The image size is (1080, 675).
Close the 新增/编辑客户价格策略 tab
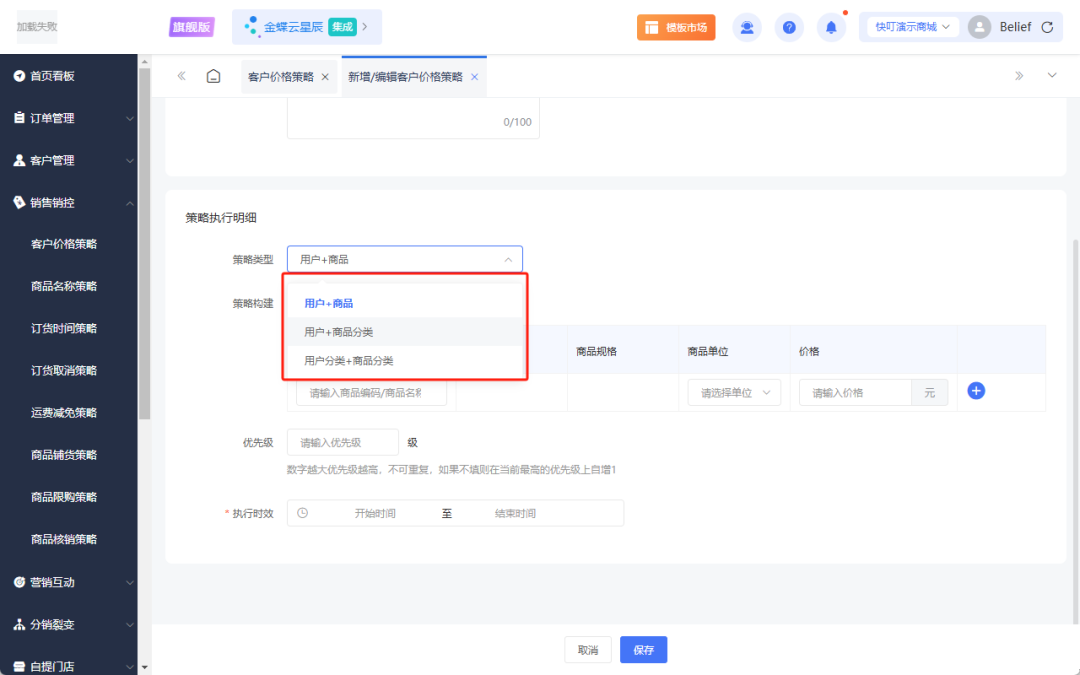pos(474,77)
